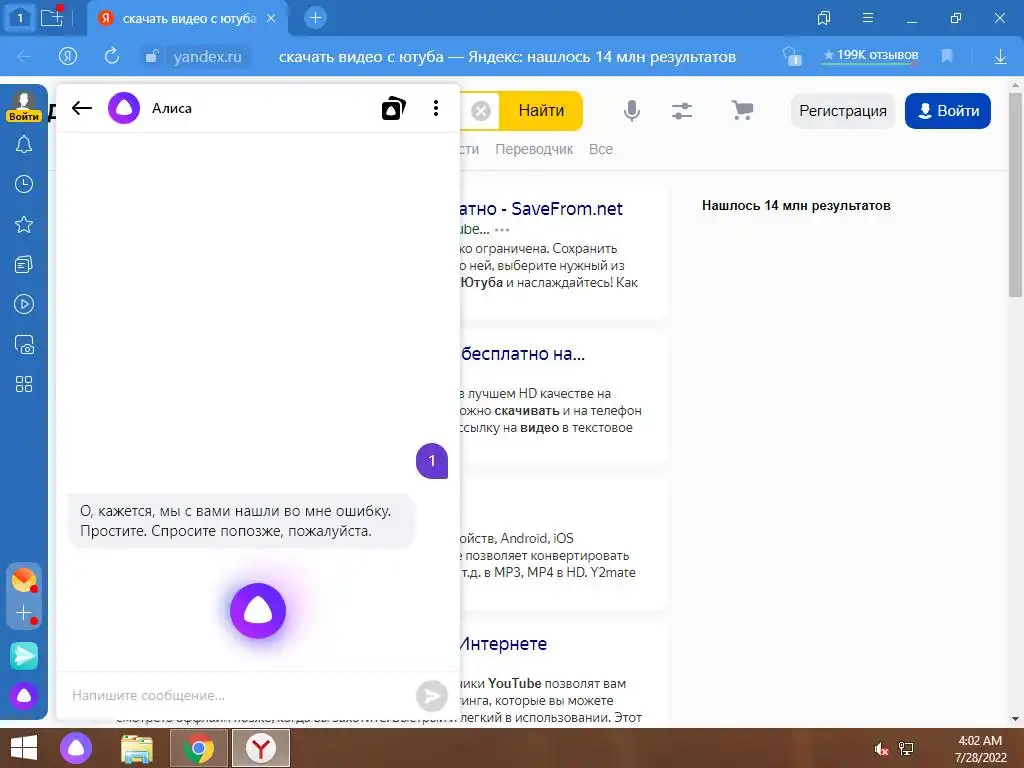Open Все services tab

[601, 149]
